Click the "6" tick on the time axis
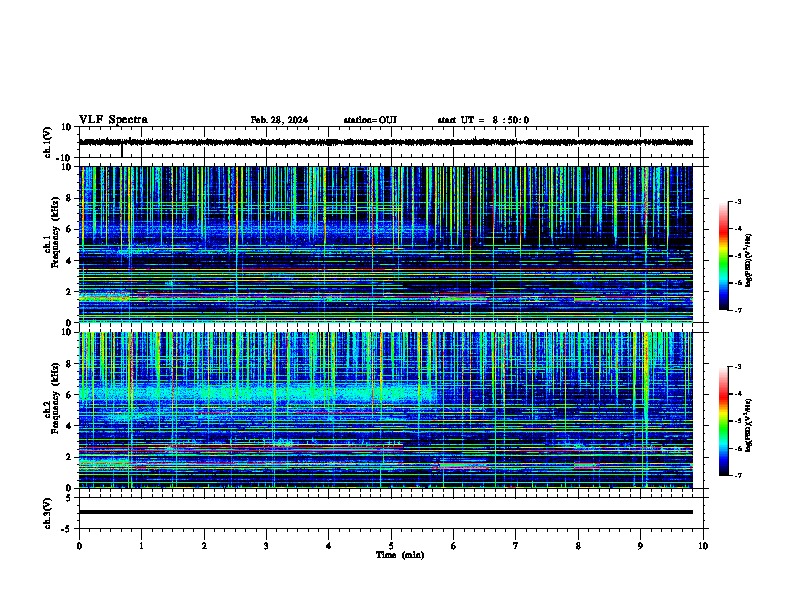792x612 pixels. (x=454, y=546)
